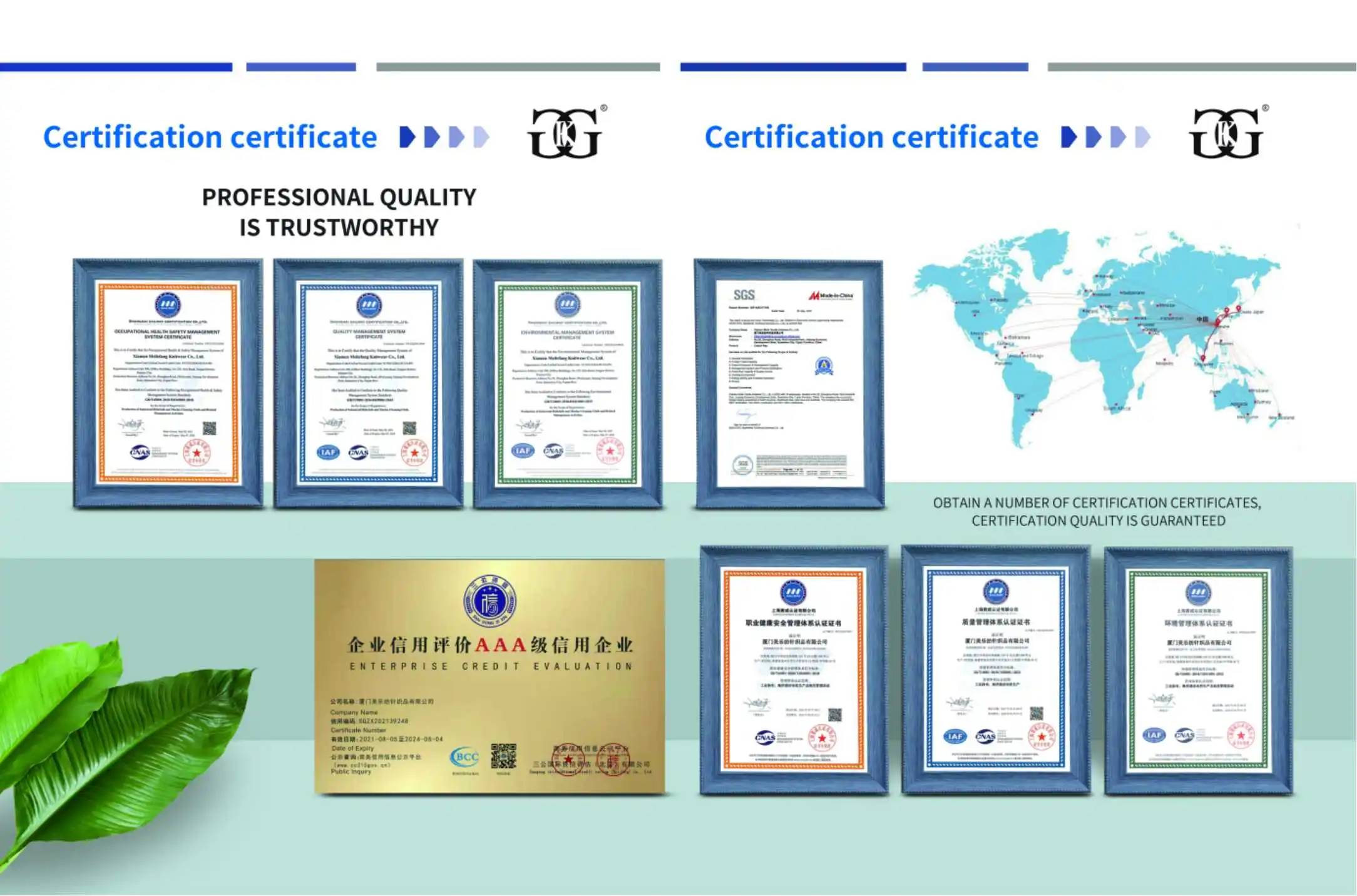Click the world distribution map
1357x896 pixels.
[x=1102, y=338]
